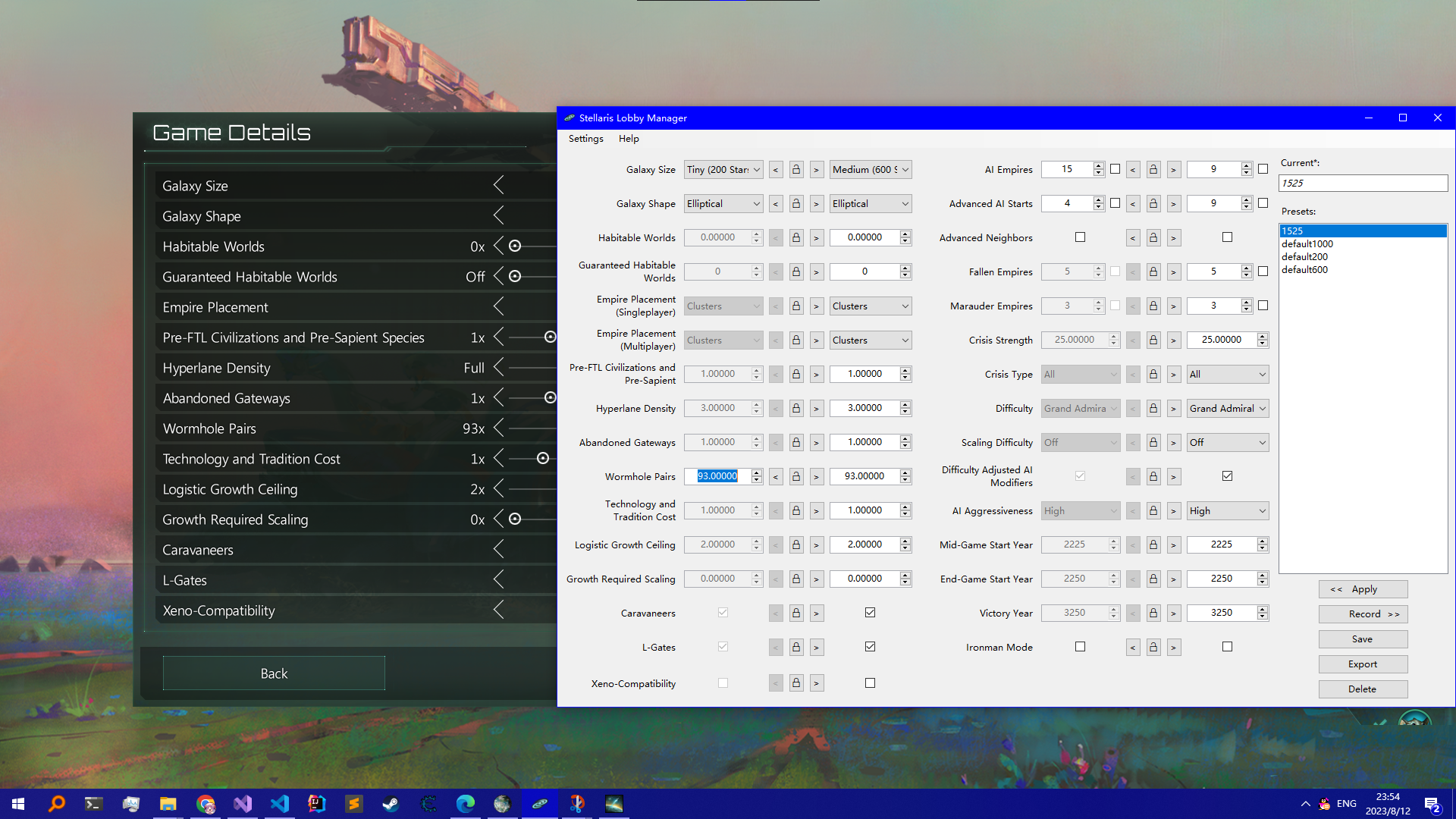
Task: Click the lock icon beside Galaxy Size
Action: pyautogui.click(x=796, y=169)
